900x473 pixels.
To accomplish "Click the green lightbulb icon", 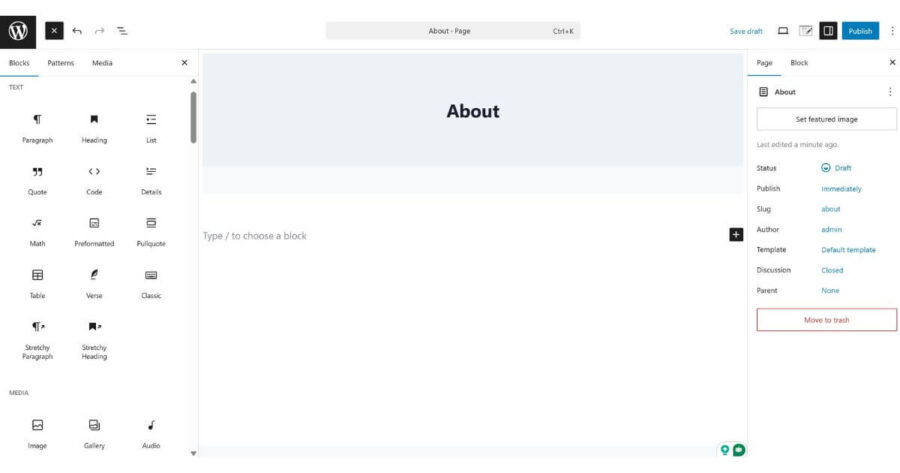I will (x=725, y=450).
